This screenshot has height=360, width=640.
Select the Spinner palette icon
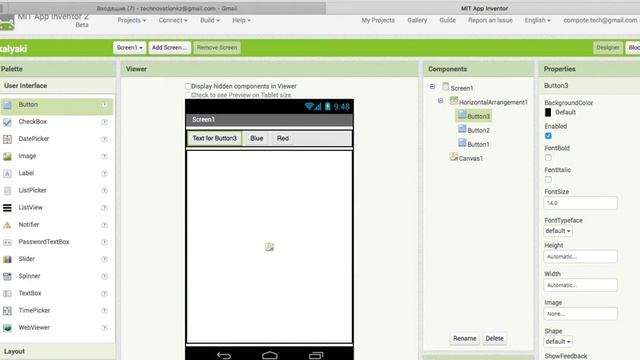[7, 276]
